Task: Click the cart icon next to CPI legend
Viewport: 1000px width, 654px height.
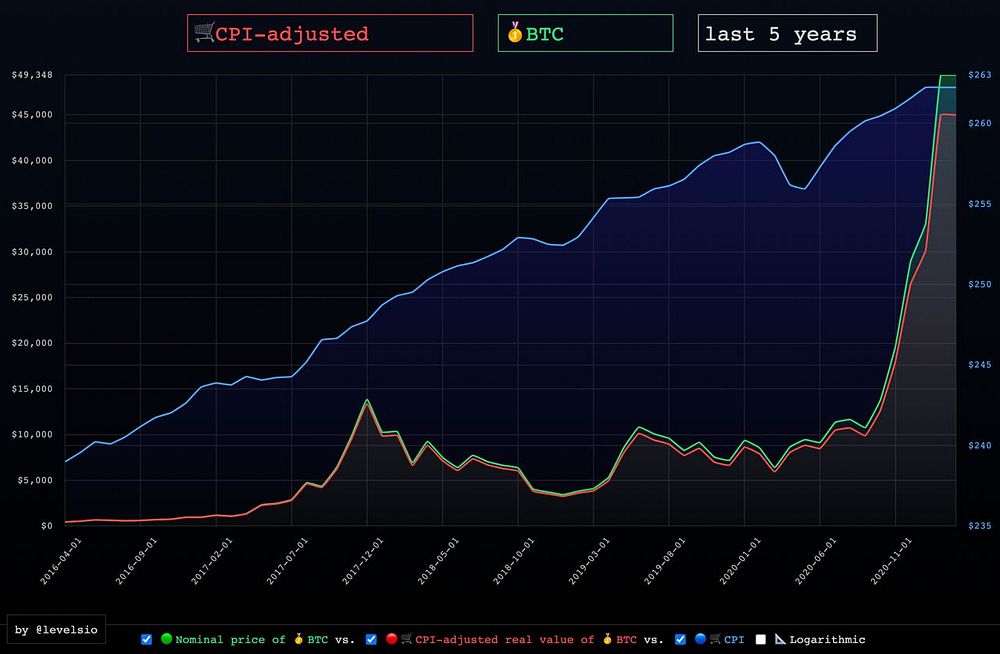Action: coord(715,639)
